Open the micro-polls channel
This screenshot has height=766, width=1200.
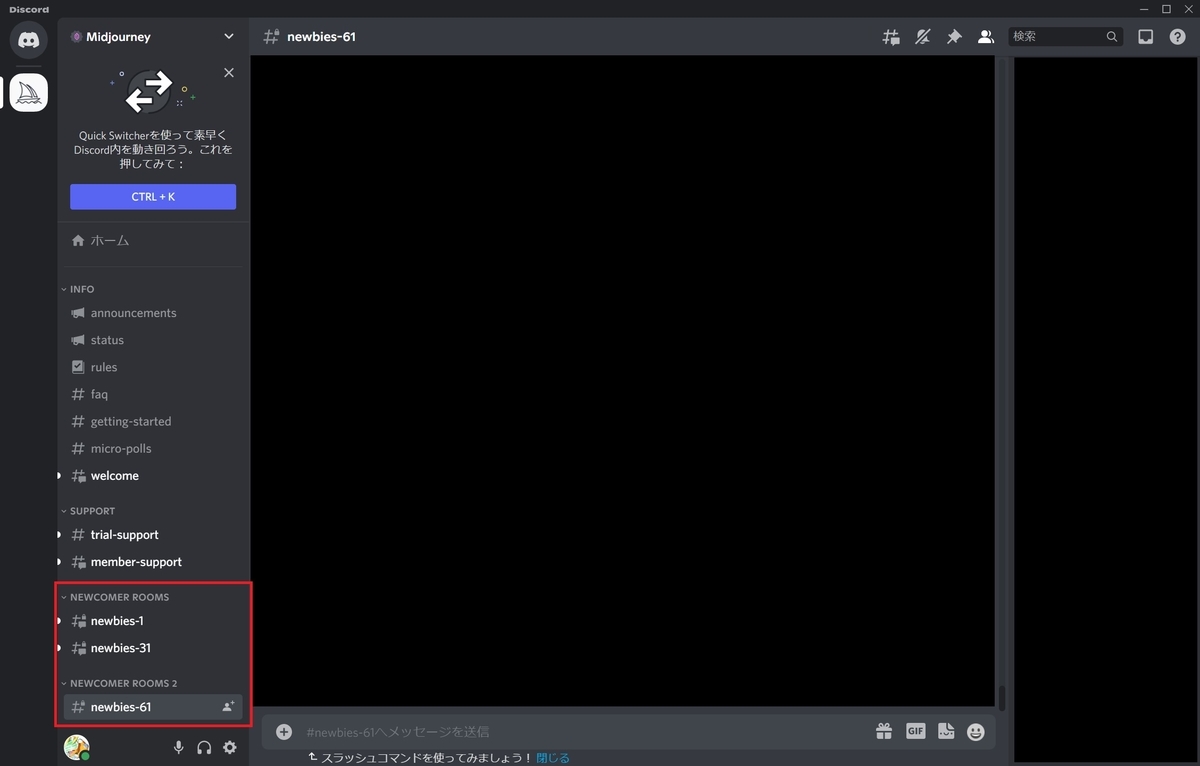click(x=153, y=448)
